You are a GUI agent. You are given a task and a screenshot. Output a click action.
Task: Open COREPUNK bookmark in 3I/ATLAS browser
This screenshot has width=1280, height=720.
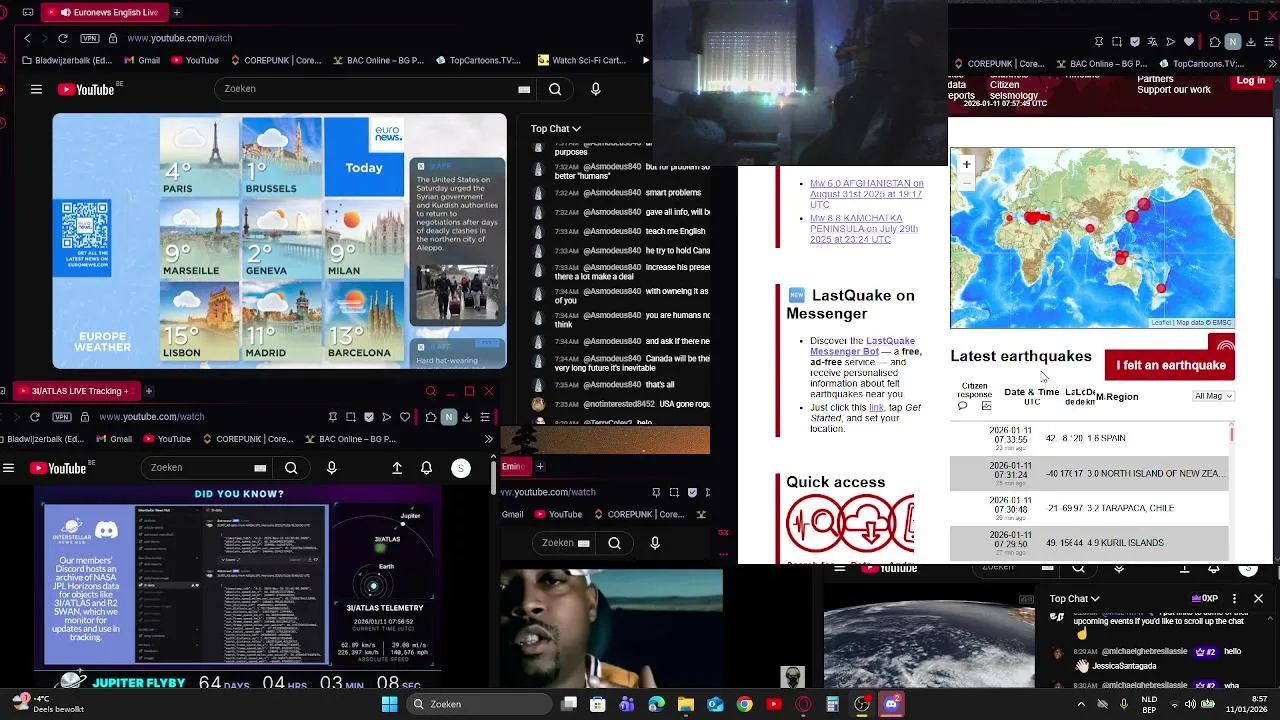pos(249,439)
